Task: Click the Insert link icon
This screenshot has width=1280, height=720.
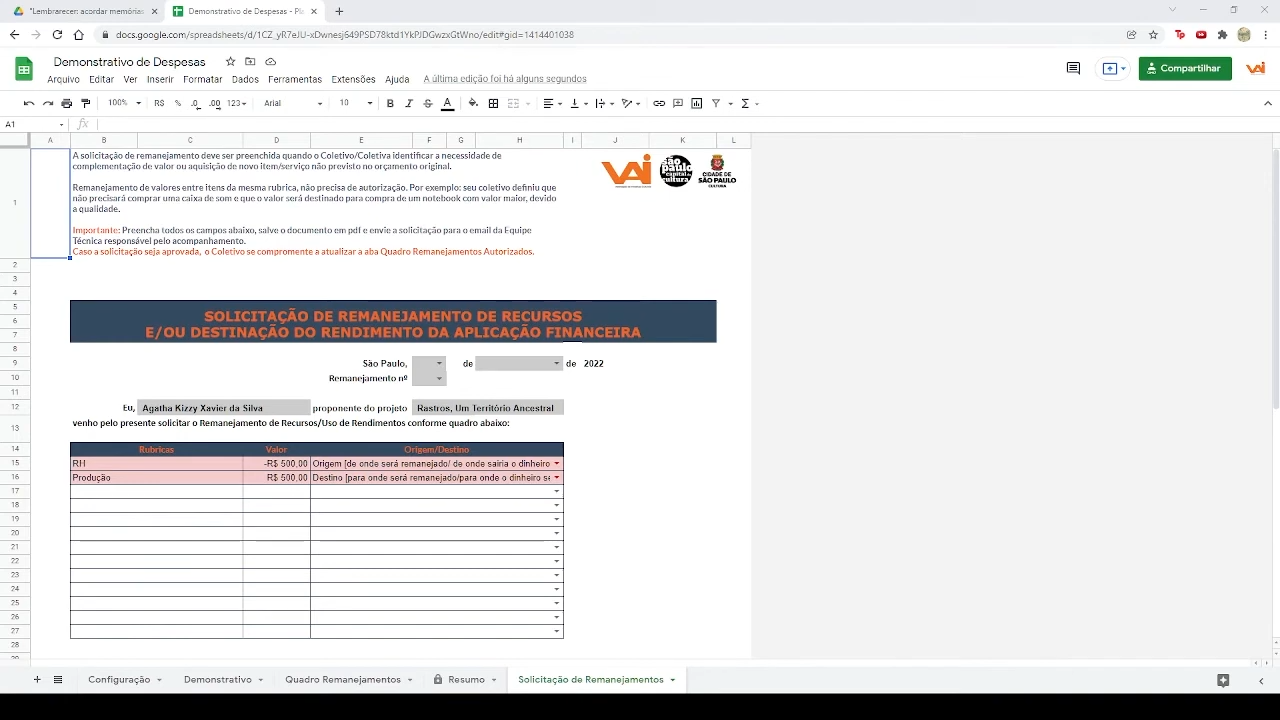Action: tap(659, 103)
